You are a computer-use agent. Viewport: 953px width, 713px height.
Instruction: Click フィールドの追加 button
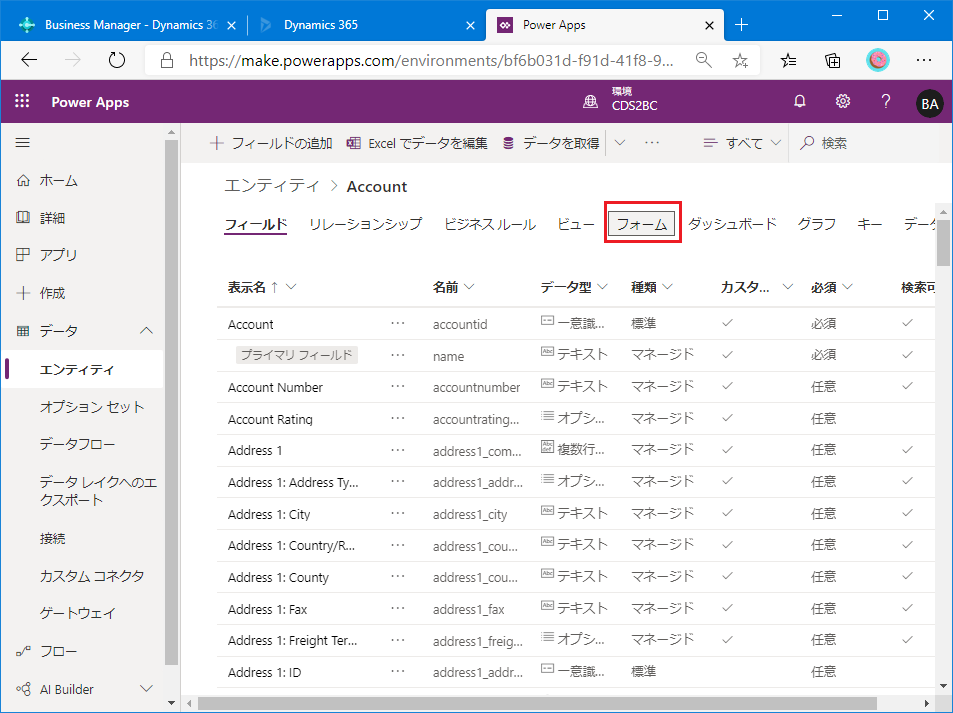click(271, 143)
